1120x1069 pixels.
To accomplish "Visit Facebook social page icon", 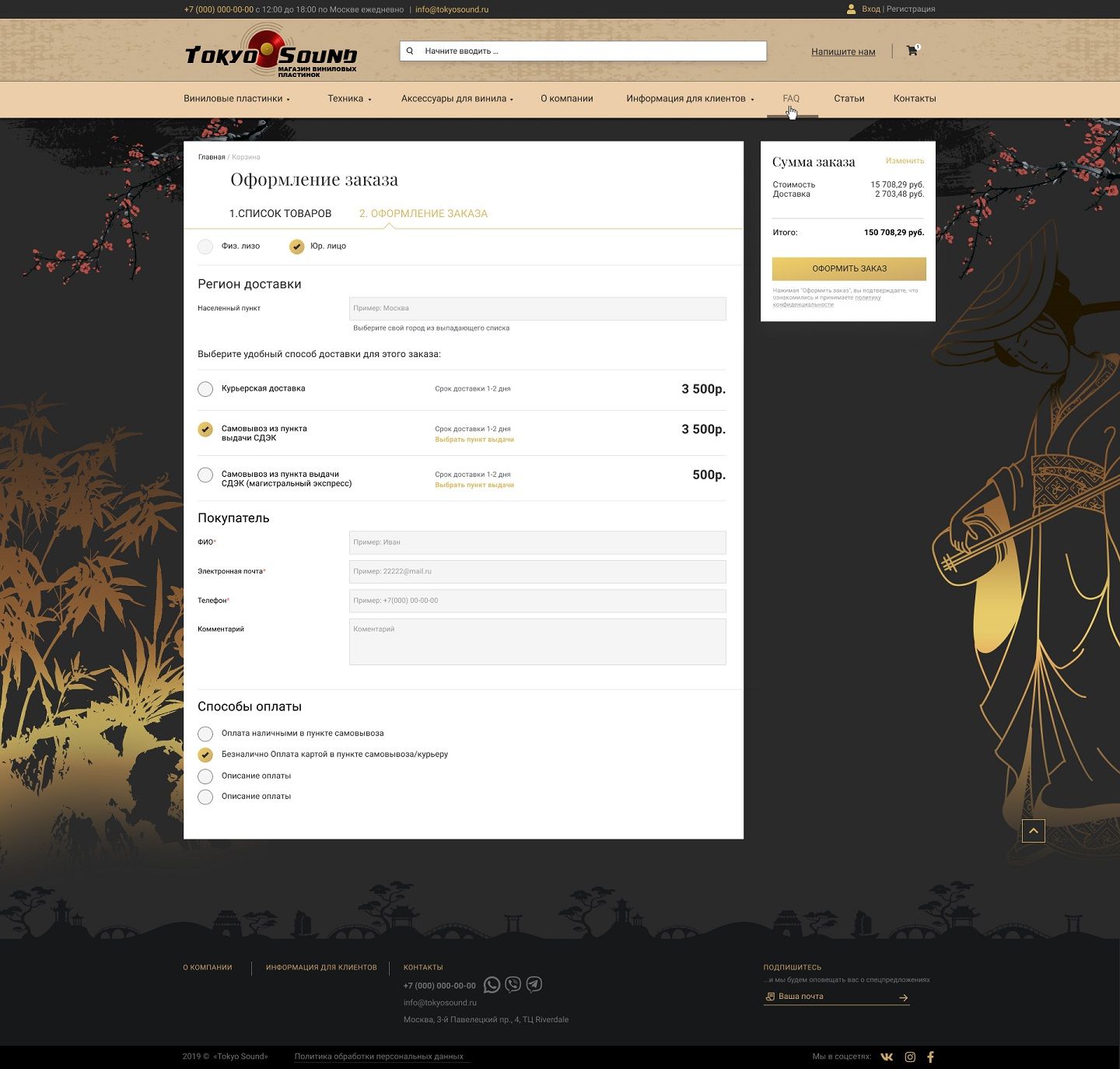I will coord(930,1057).
